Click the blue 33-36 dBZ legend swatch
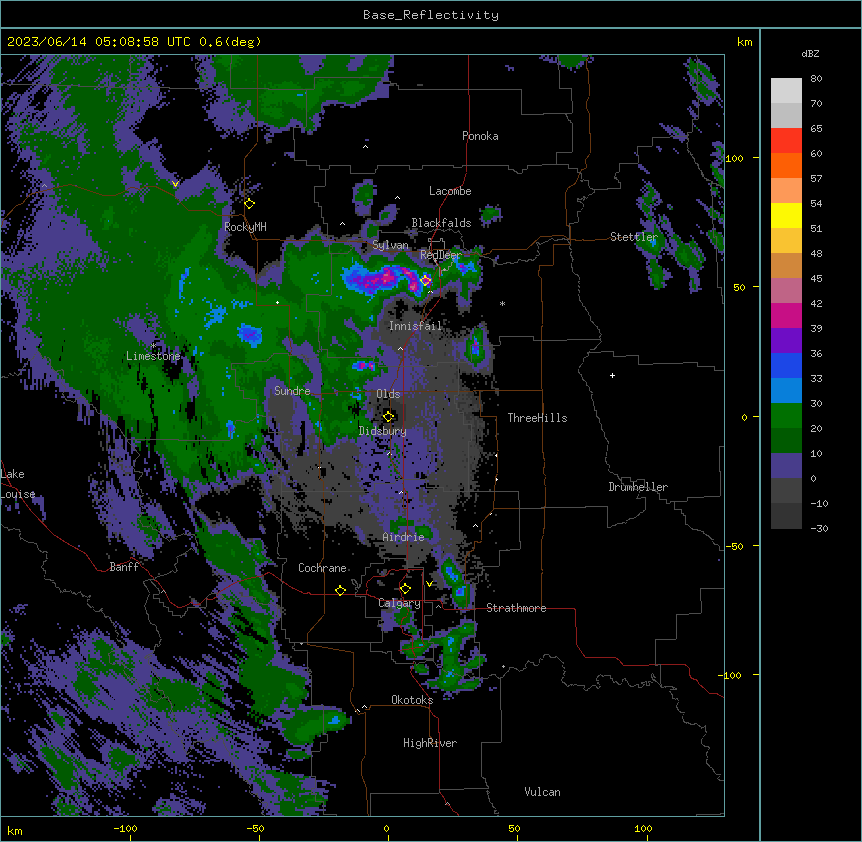The image size is (862, 842). (786, 365)
